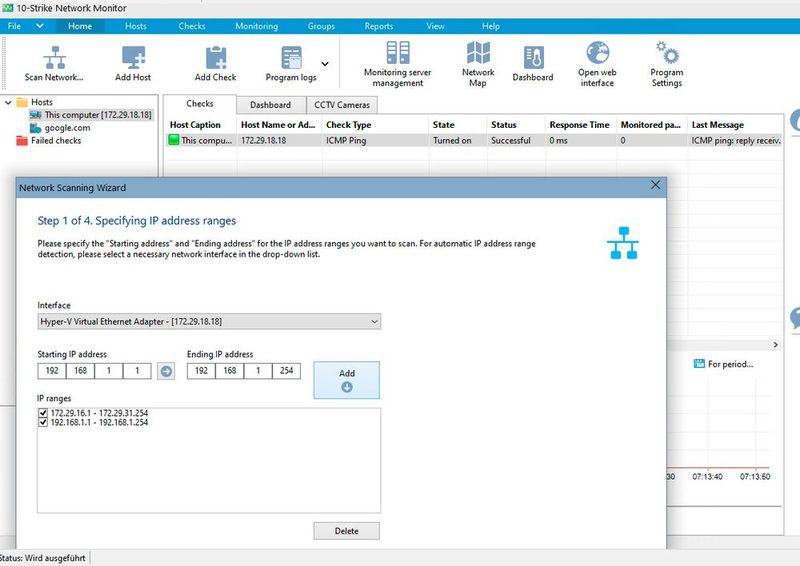Open the File menu
This screenshot has width=800, height=566.
point(14,26)
